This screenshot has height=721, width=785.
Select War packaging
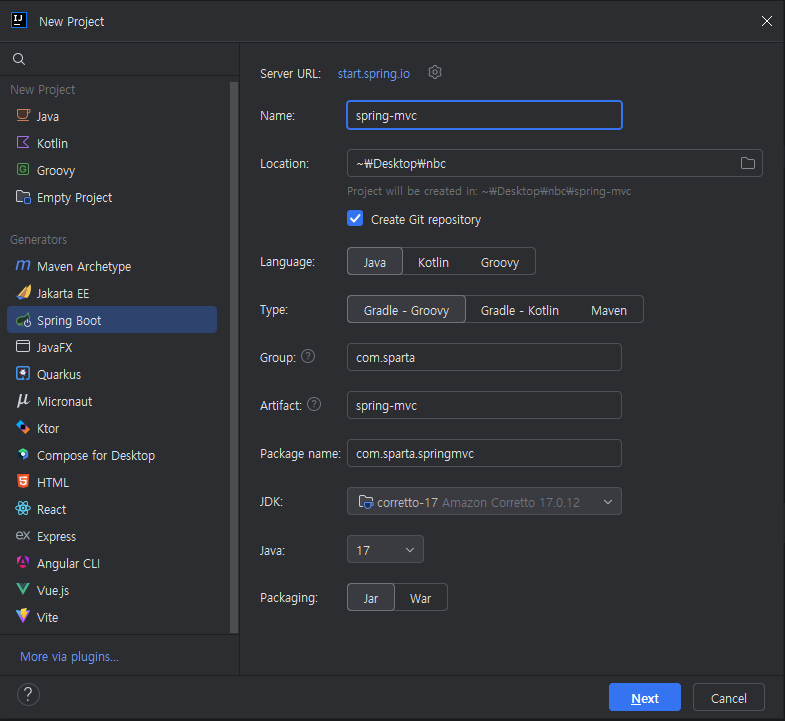click(x=421, y=597)
